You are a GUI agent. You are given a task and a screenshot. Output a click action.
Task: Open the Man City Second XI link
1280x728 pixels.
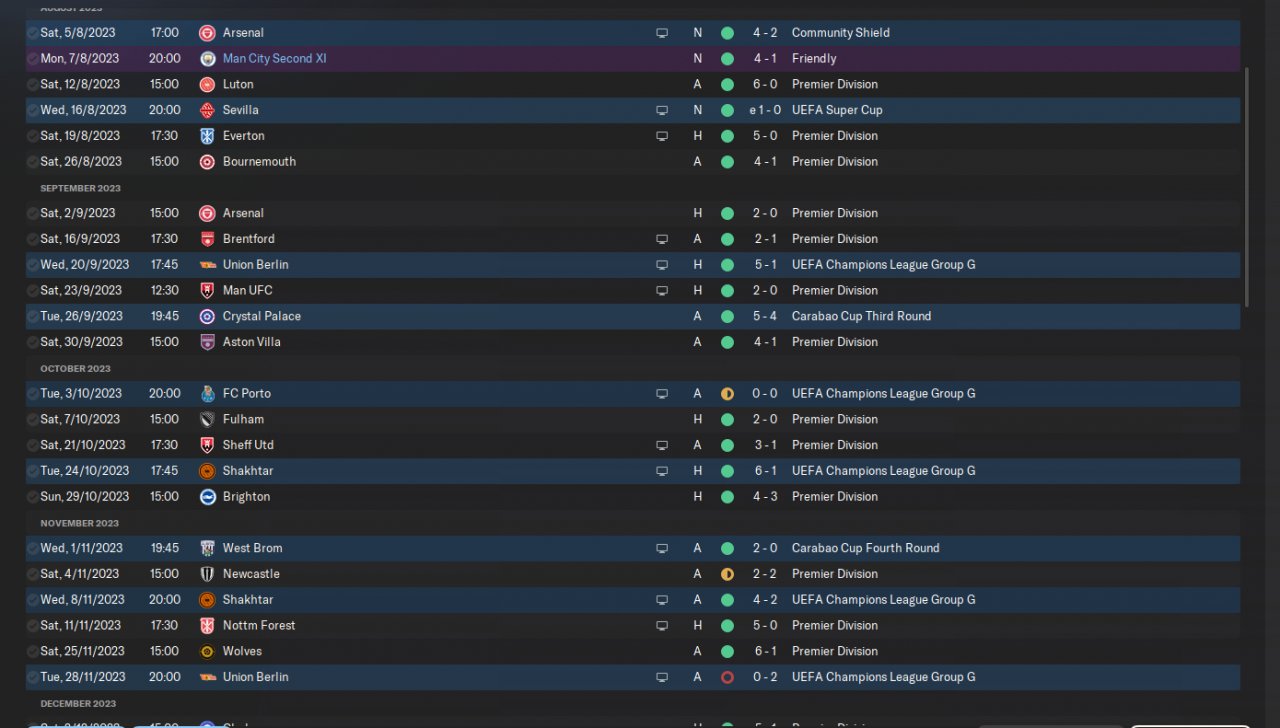click(274, 59)
